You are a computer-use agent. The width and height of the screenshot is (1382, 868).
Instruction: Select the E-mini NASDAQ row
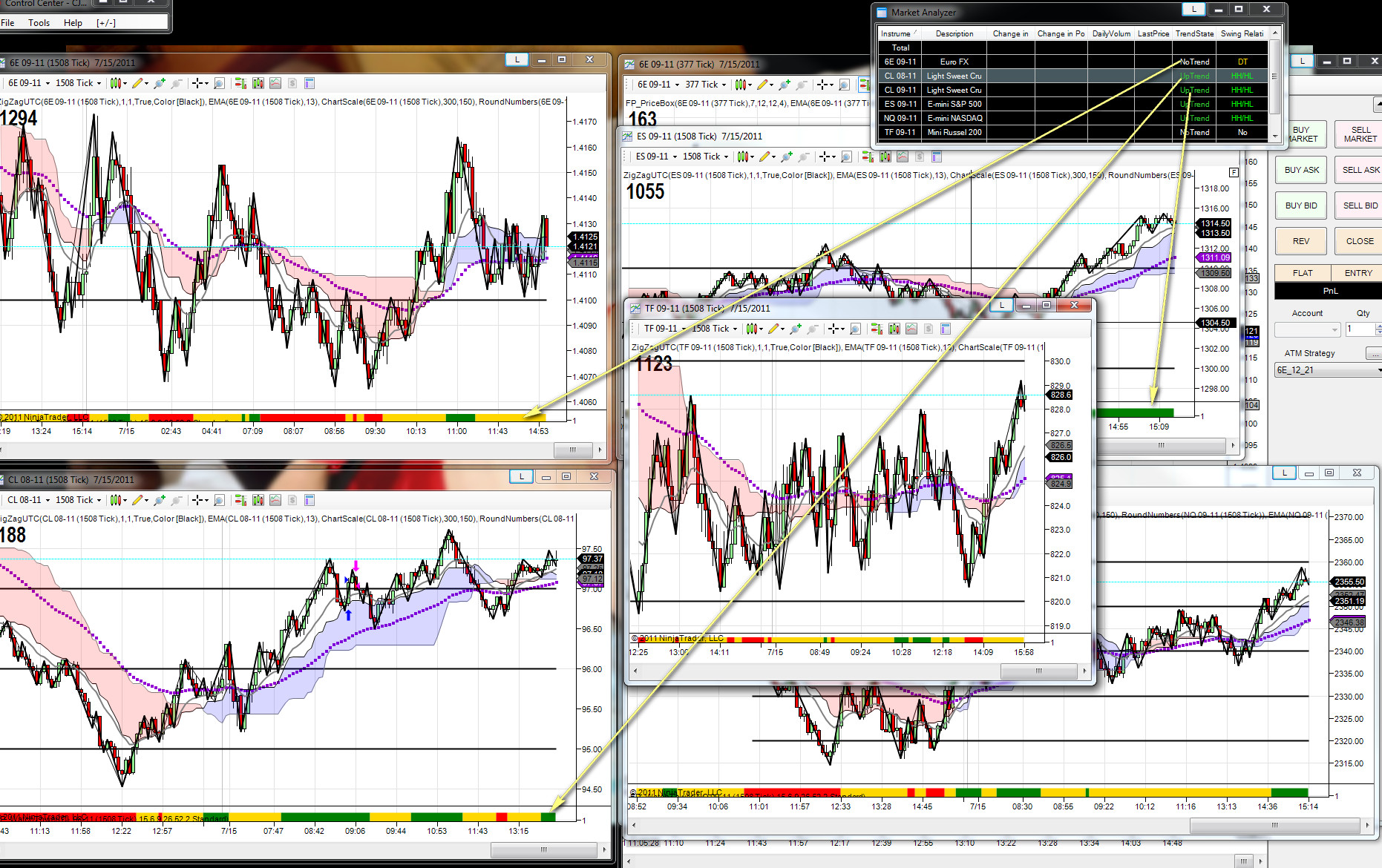pos(1075,118)
